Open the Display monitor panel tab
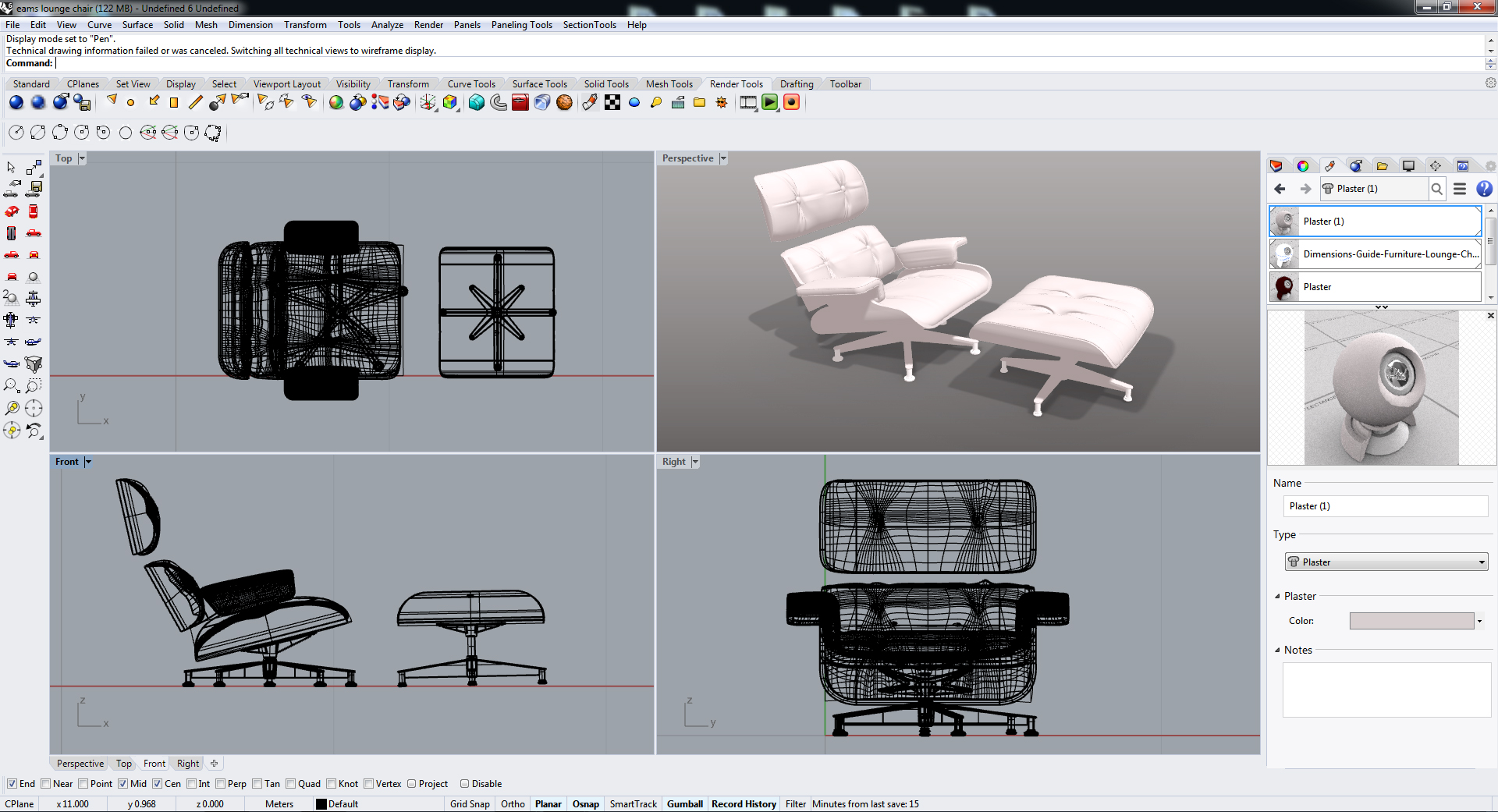This screenshot has height=812, width=1498. 1408,165
